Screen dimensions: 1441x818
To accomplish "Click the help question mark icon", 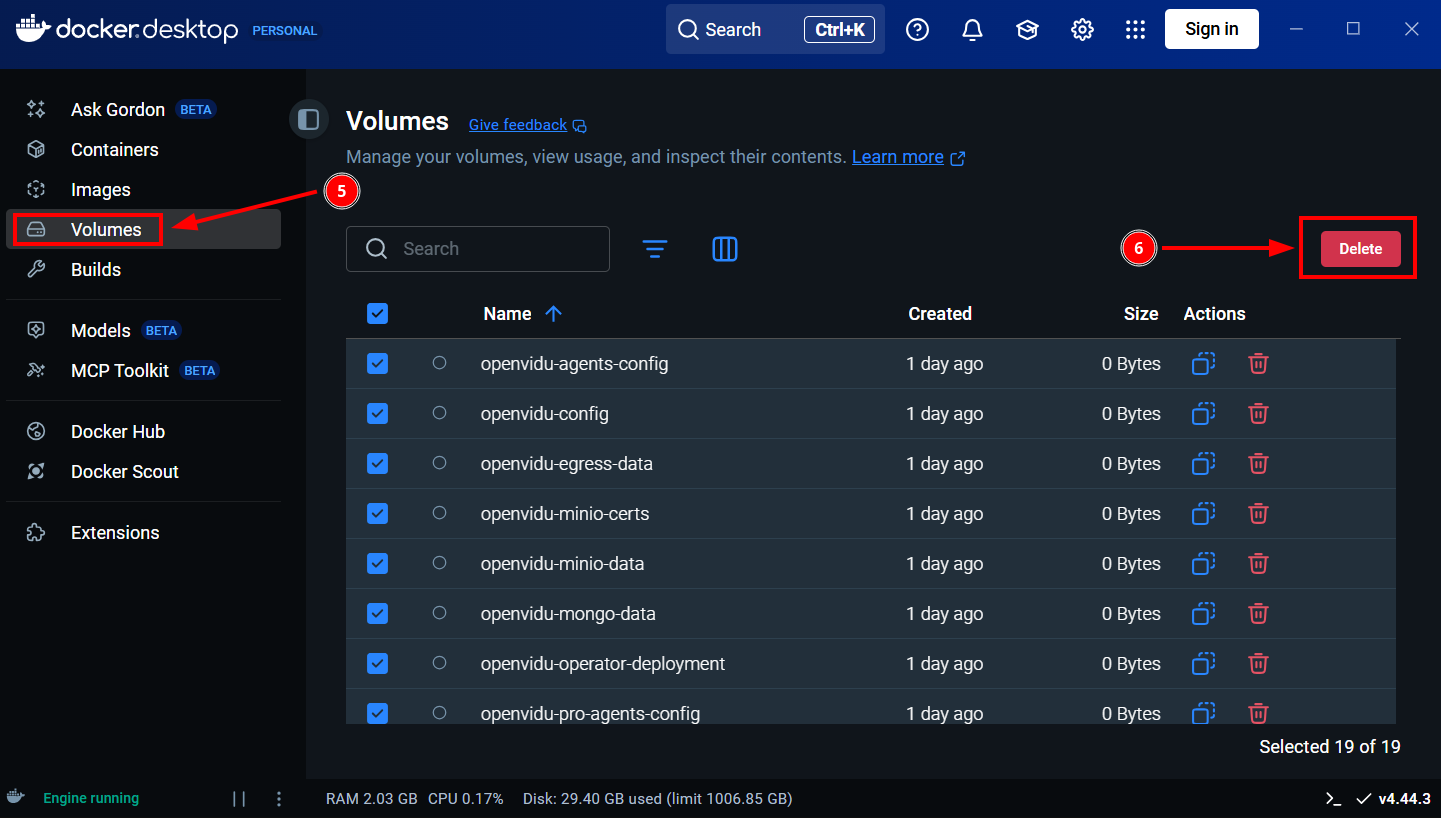I will coord(917,30).
